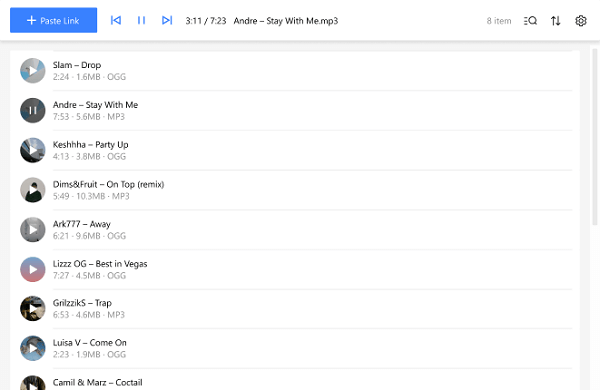This screenshot has width=600, height=390.
Task: Play Keshhha – Party Up
Action: (33, 150)
